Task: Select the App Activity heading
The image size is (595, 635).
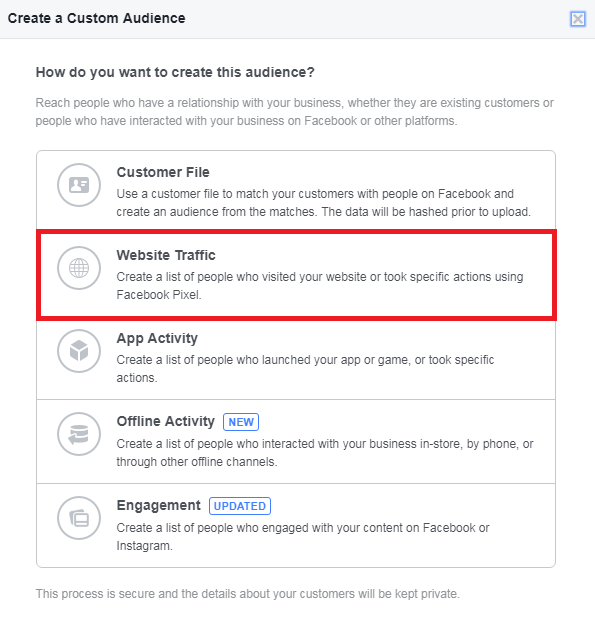Action: (x=157, y=338)
